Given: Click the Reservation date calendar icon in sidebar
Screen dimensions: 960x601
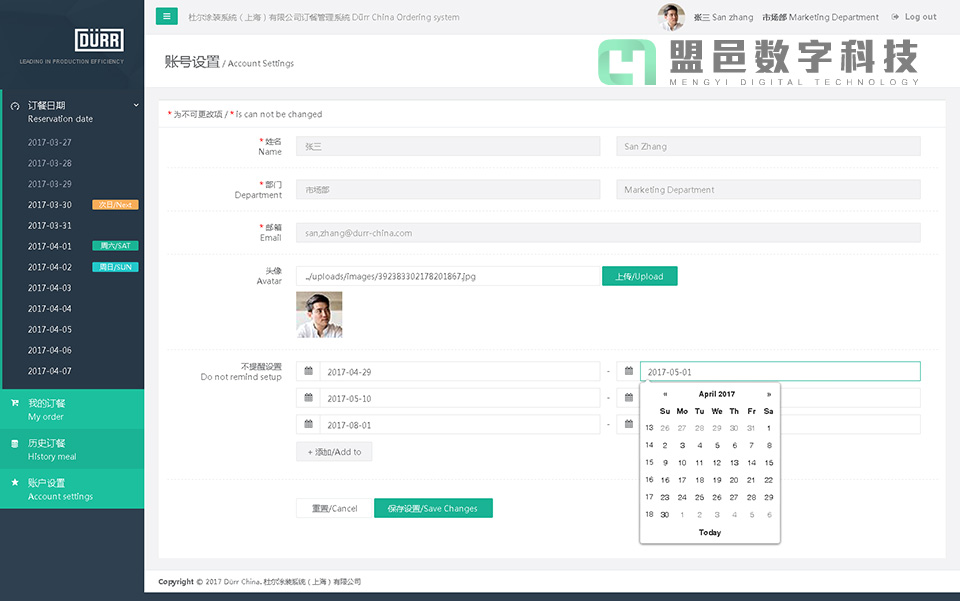Looking at the screenshot, I should tap(14, 104).
